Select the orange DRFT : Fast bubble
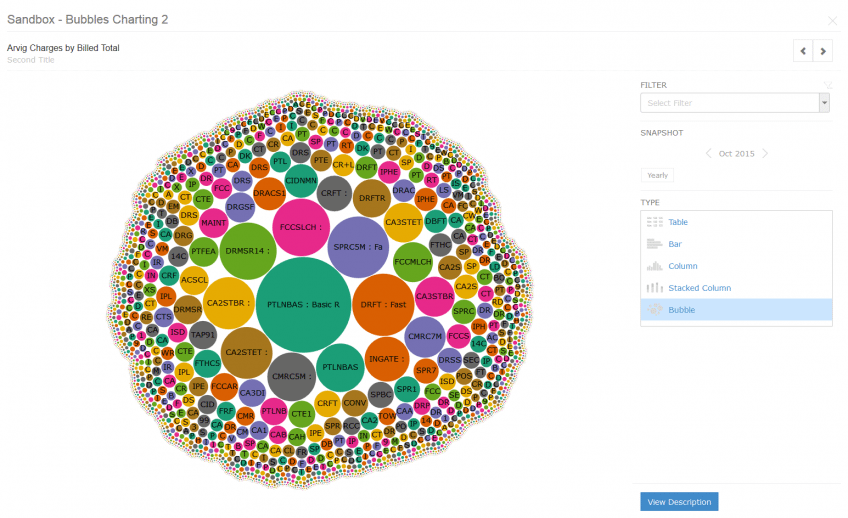The height and width of the screenshot is (518, 848). tap(383, 304)
